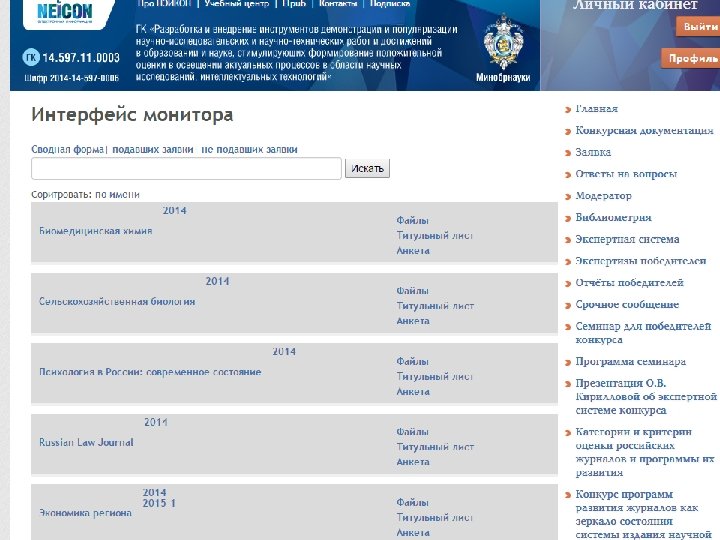Open Программа семинара sidebar link
Image resolution: width=720 pixels, height=540 pixels.
pyautogui.click(x=630, y=361)
